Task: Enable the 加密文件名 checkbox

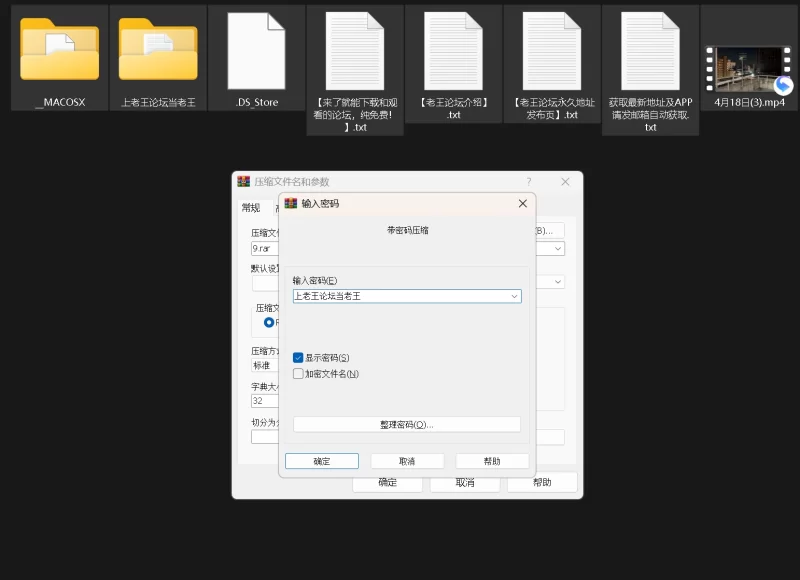Action: (298, 374)
